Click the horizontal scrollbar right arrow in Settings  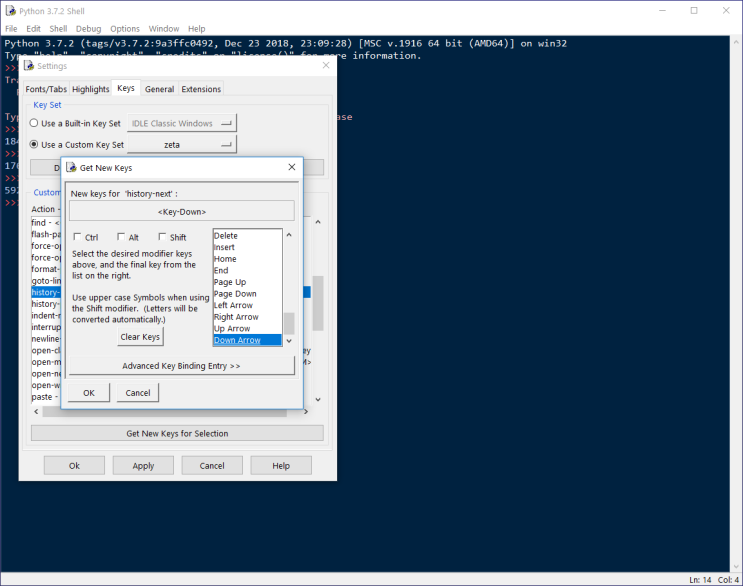318,411
